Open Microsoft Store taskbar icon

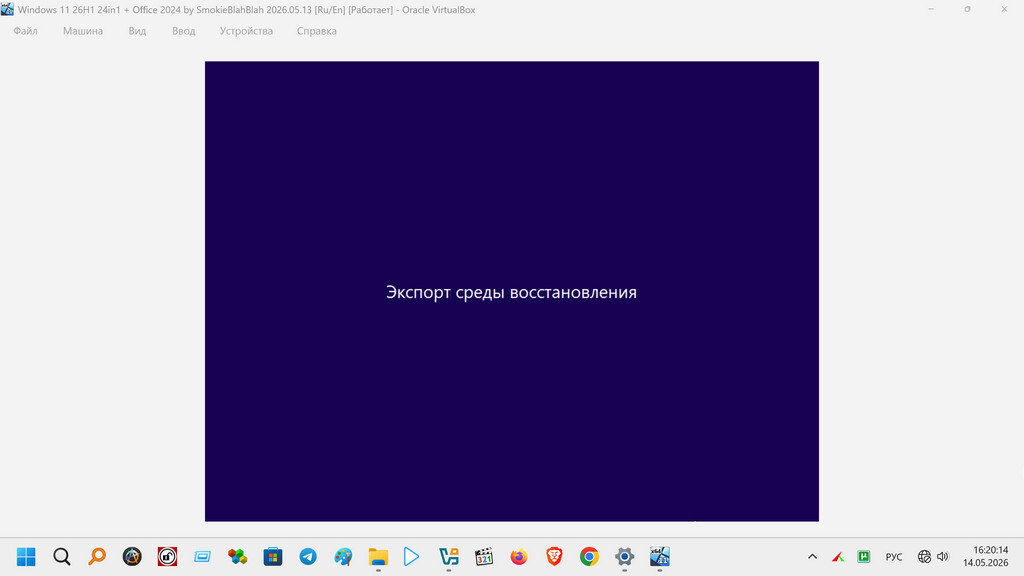273,556
